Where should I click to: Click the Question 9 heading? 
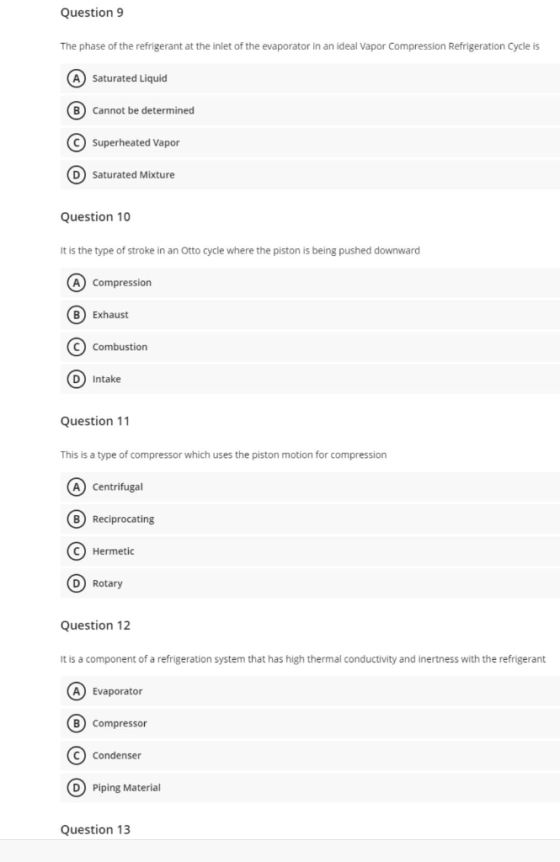92,13
